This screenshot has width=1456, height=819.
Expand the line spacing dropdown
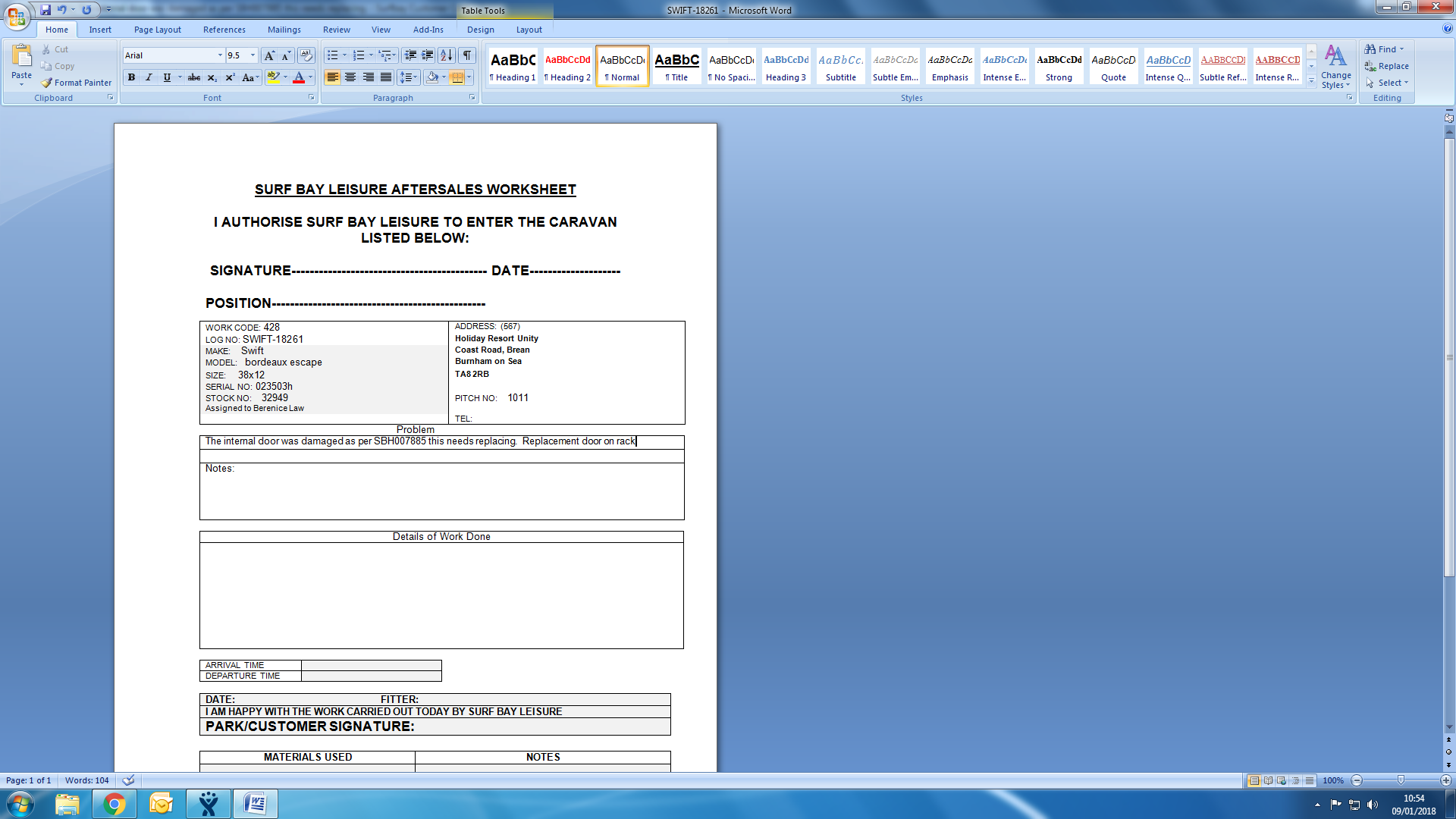pos(416,77)
